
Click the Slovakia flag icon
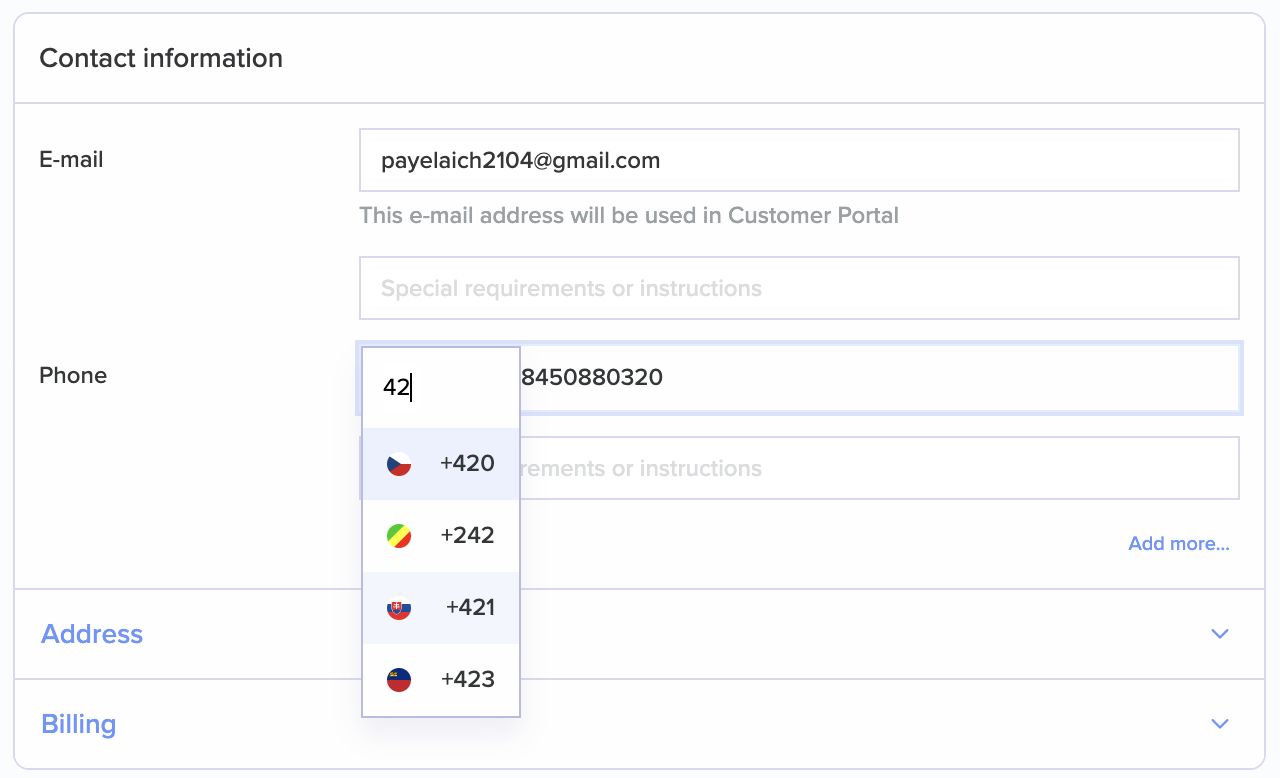(x=399, y=608)
